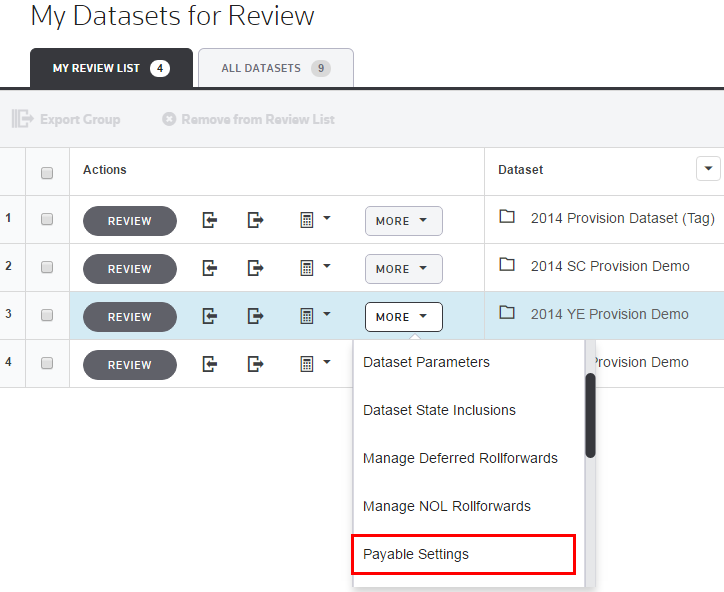The image size is (724, 592).
Task: Click the export icon in row 4
Action: [256, 364]
